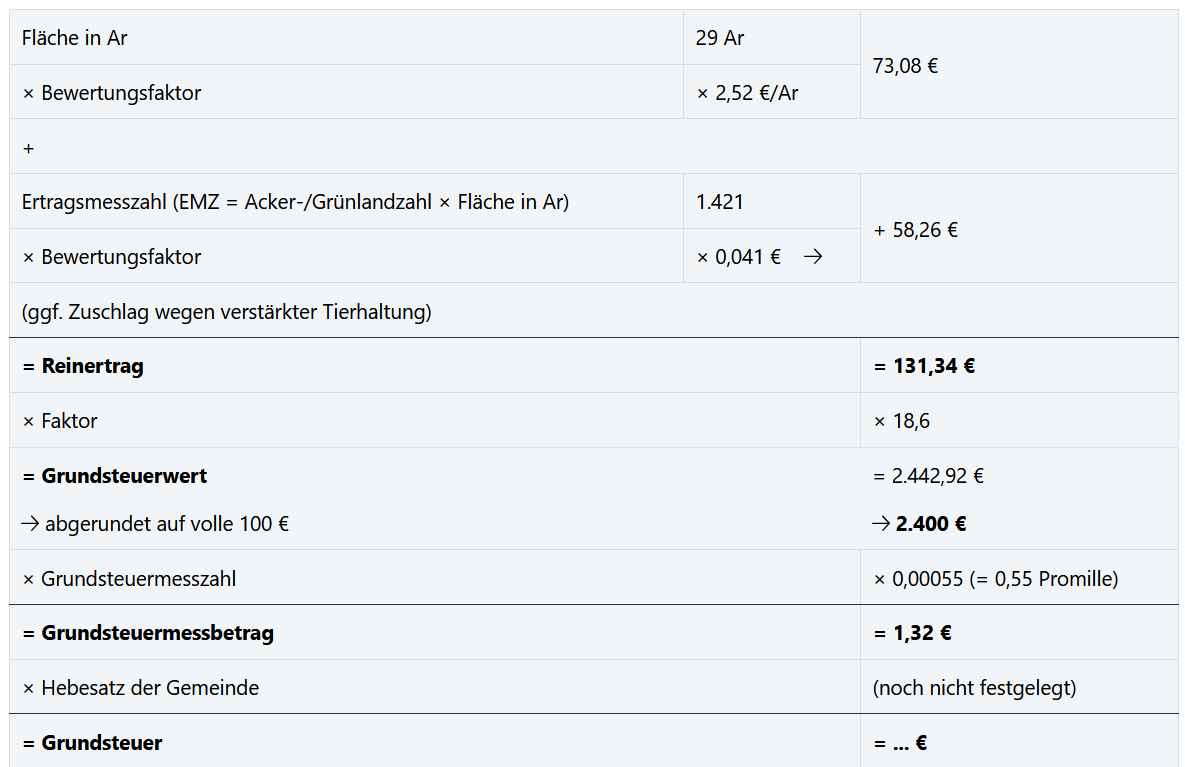Click the 29 Ar value
Viewport: 1185px width, 767px height.
point(720,38)
